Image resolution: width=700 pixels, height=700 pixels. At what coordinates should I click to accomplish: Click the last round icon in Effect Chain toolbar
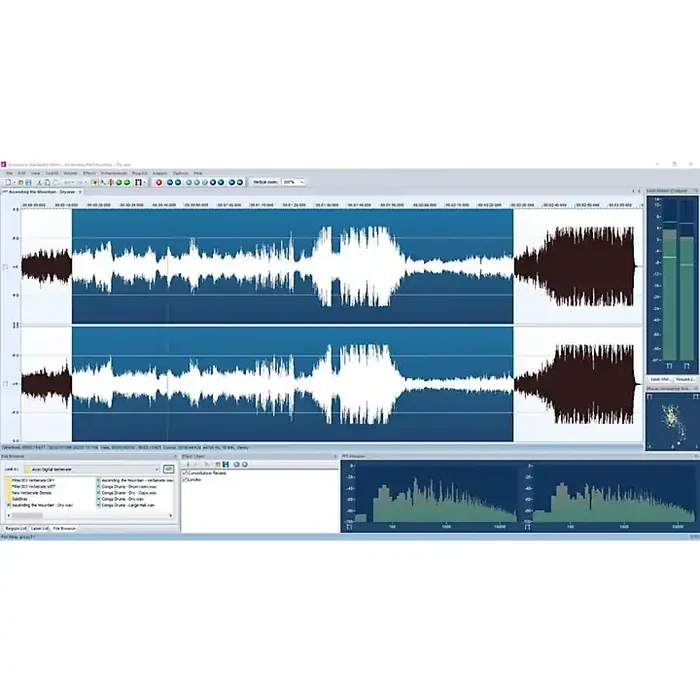click(244, 464)
